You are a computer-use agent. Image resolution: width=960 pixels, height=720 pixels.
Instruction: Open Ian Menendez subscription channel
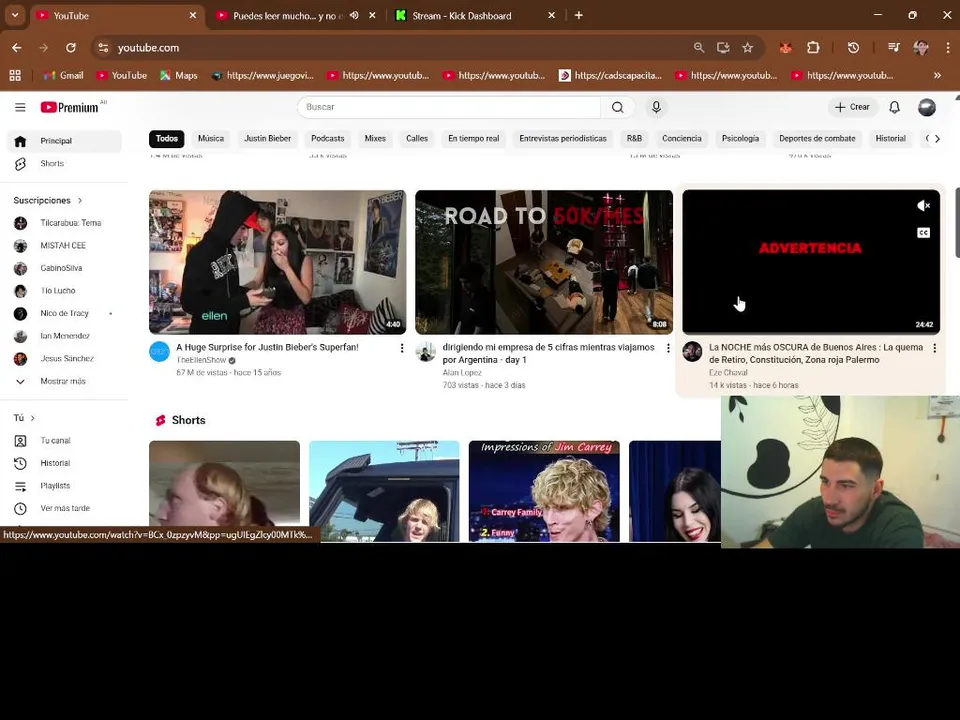click(64, 336)
